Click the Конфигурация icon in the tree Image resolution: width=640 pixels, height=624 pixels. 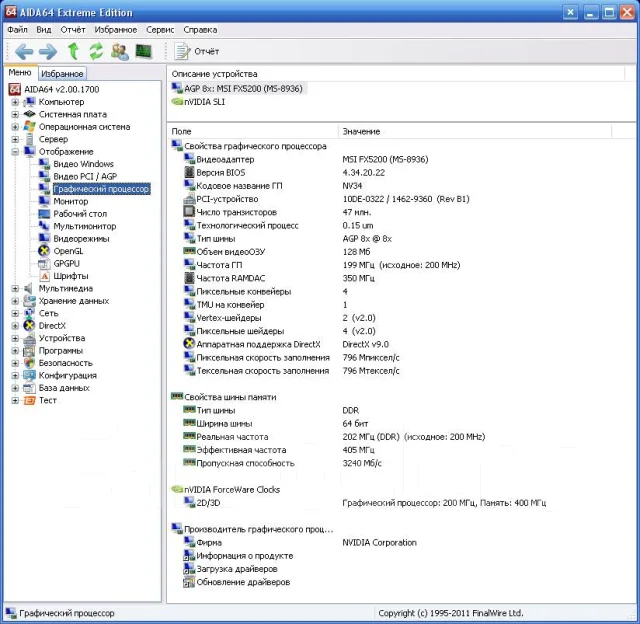coord(29,375)
